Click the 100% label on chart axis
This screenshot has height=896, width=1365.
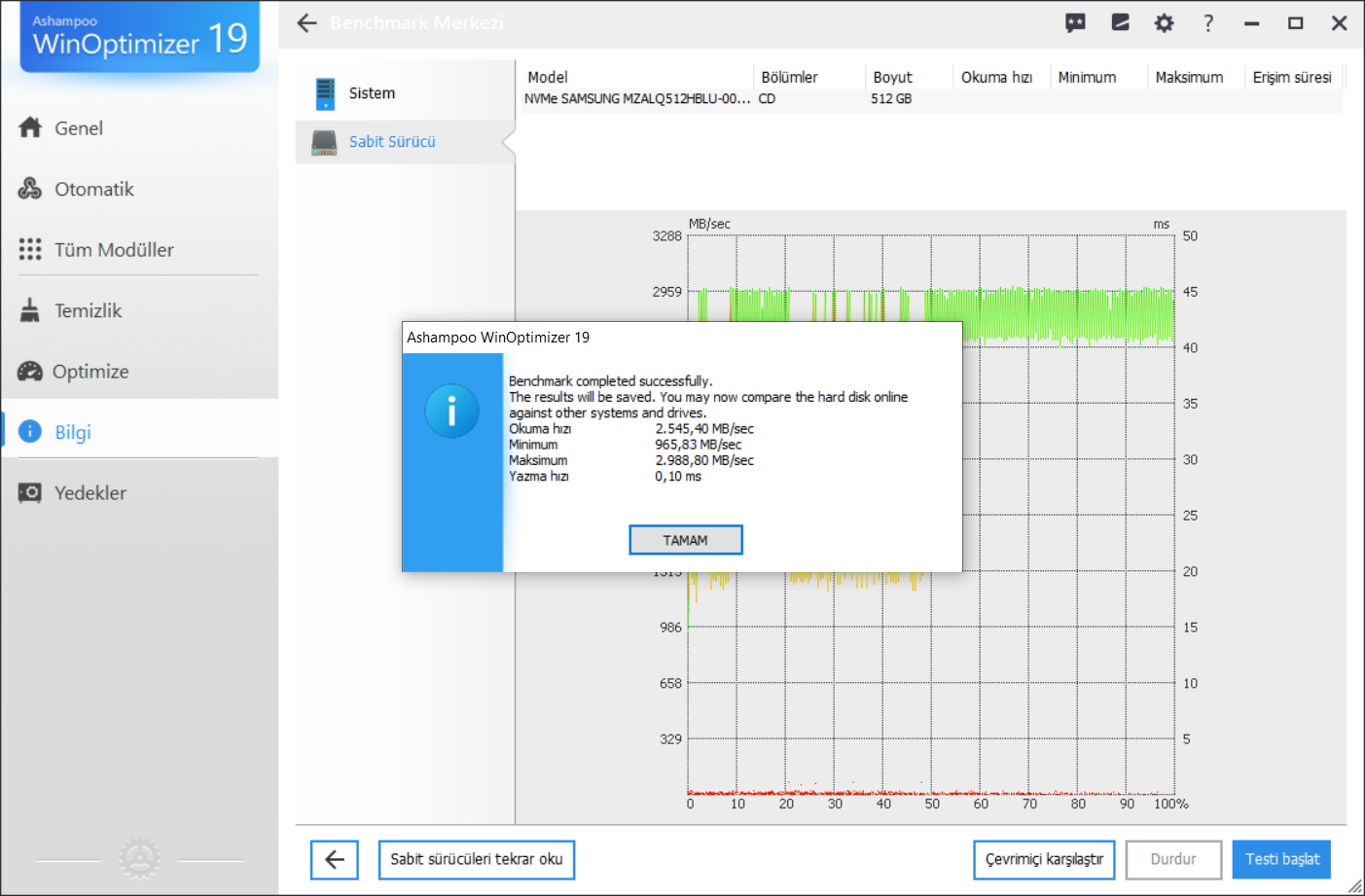point(1171,804)
